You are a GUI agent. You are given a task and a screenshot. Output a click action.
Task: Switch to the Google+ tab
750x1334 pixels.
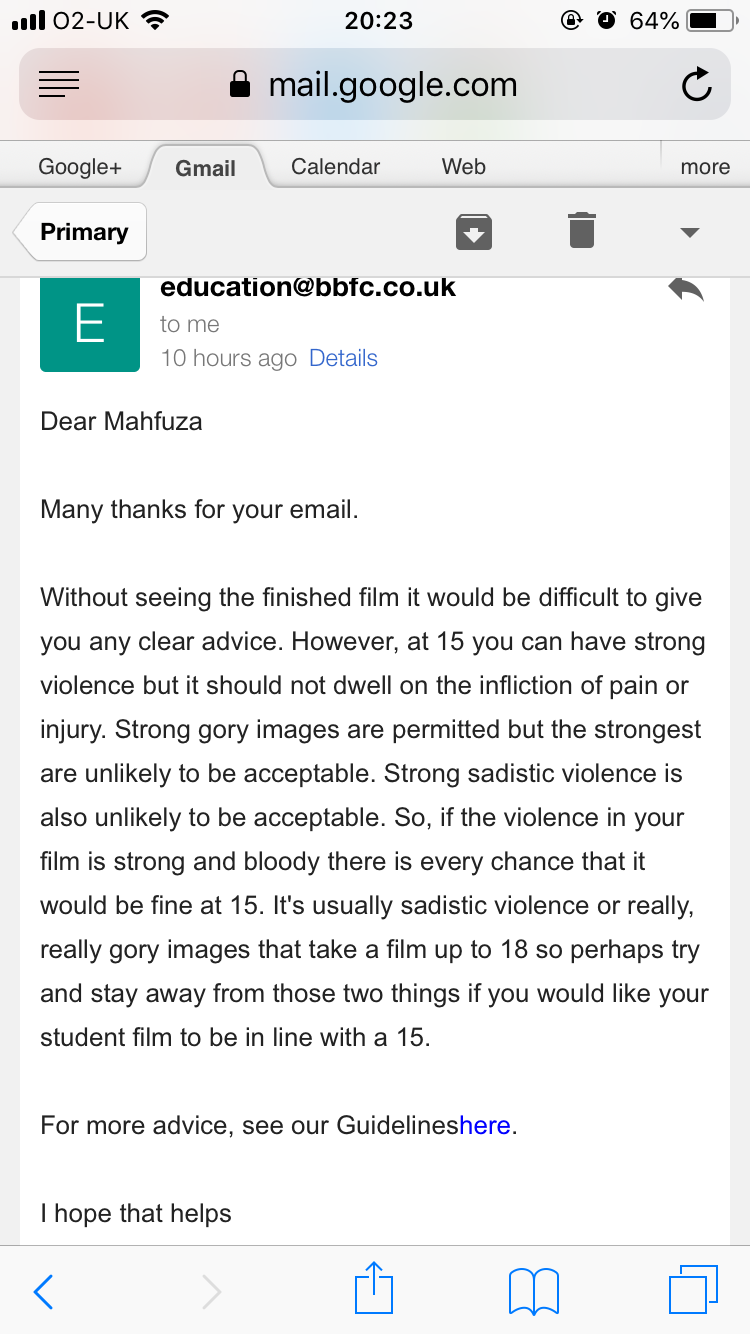point(80,167)
